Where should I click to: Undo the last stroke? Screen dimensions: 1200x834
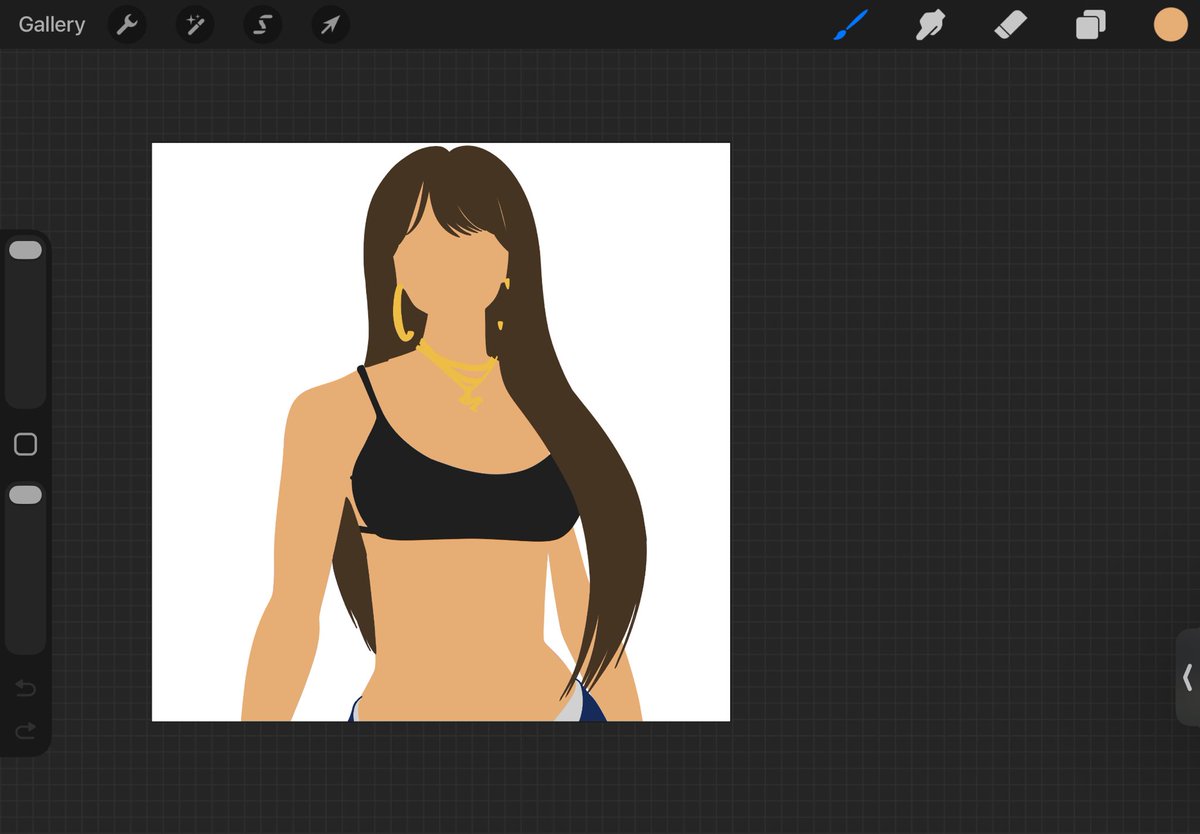[26, 688]
